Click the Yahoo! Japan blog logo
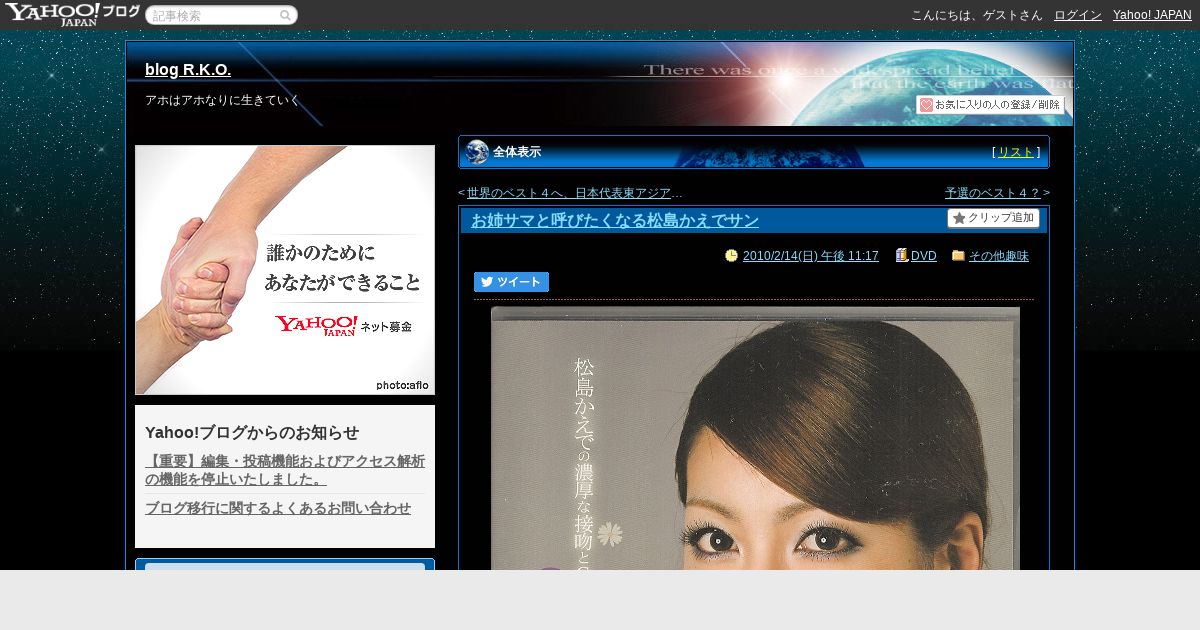 coord(72,14)
